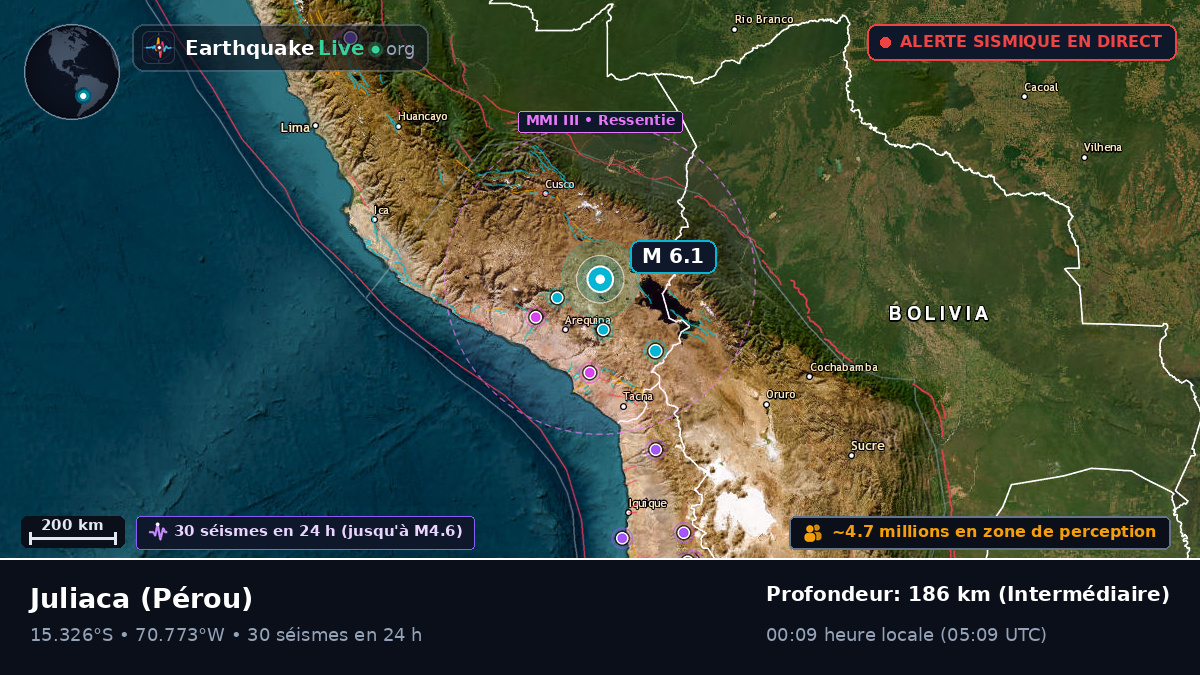Select the ALERTE SISMIQUE EN DIRECT badge
The width and height of the screenshot is (1200, 675).
[x=1022, y=42]
